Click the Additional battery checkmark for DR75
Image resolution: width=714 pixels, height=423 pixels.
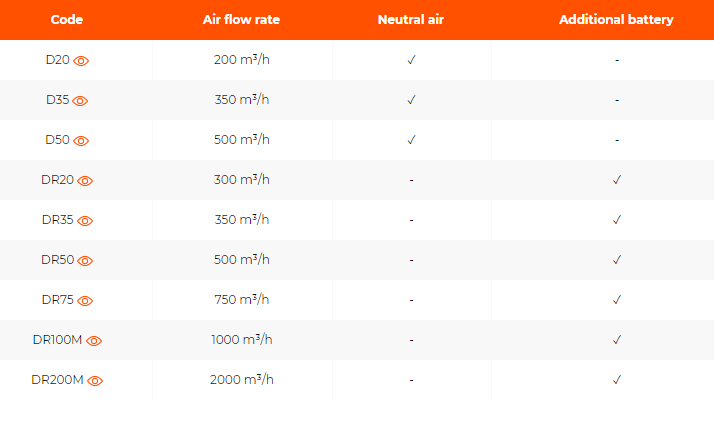pyautogui.click(x=617, y=300)
